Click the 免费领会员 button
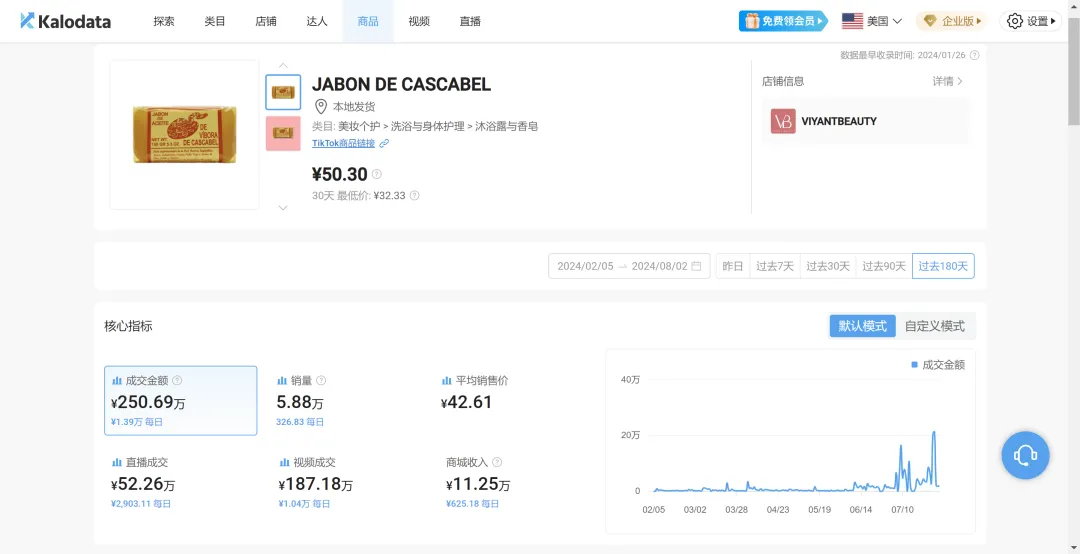 click(783, 21)
